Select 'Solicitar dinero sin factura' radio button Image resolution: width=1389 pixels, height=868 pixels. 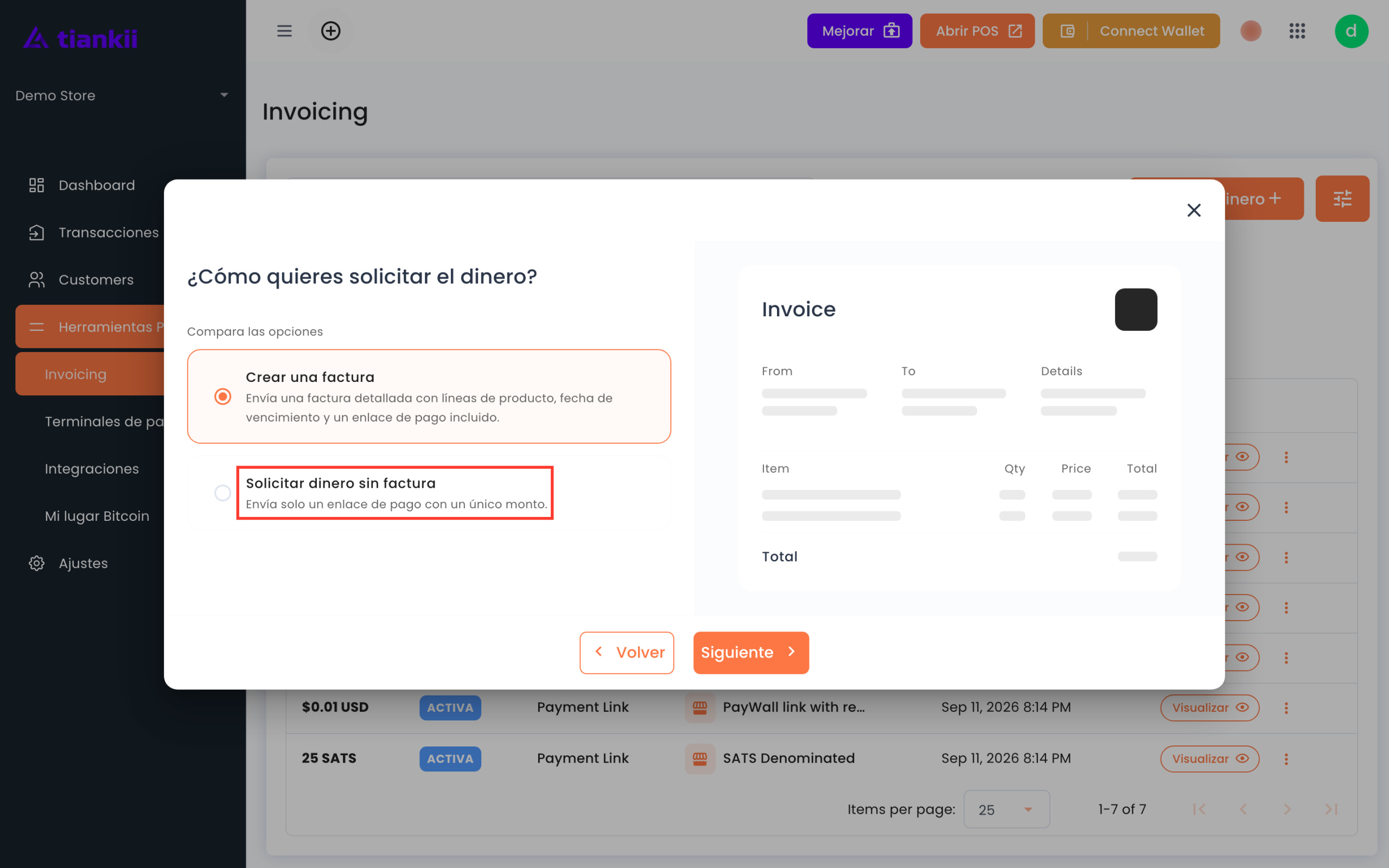(222, 493)
